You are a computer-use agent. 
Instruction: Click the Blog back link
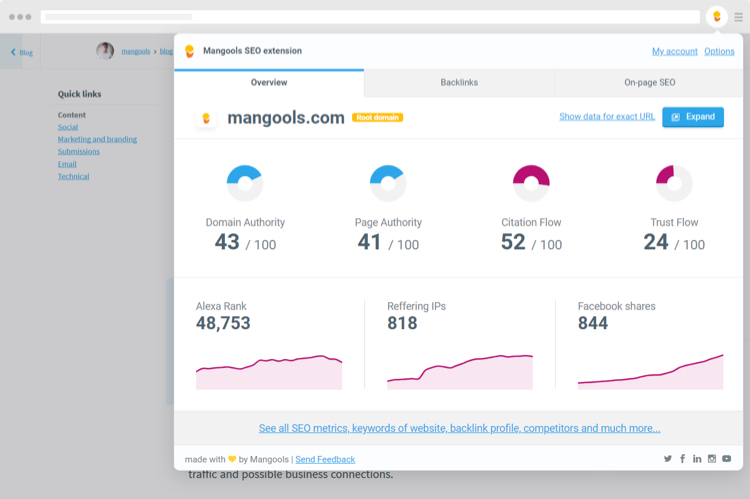pyautogui.click(x=26, y=53)
